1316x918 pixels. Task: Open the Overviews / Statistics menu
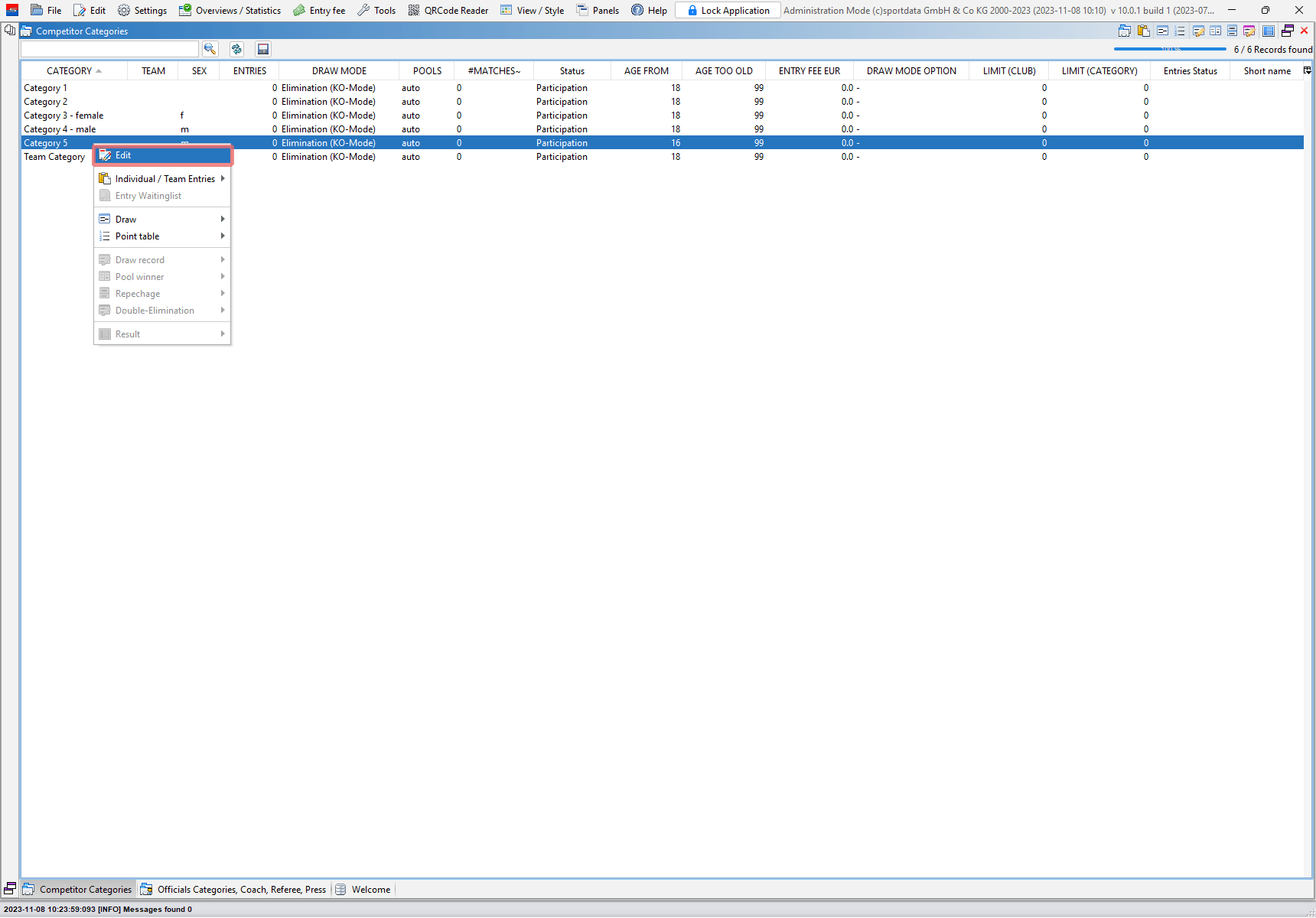tap(230, 11)
